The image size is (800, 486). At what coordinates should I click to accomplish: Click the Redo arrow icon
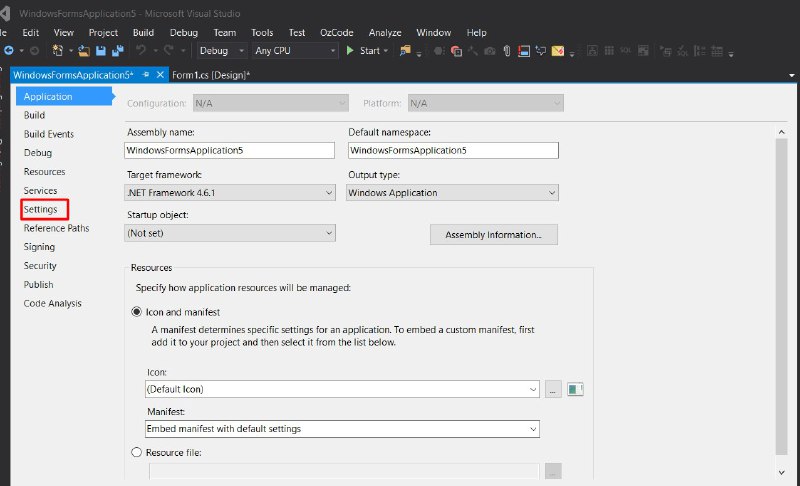click(x=168, y=50)
